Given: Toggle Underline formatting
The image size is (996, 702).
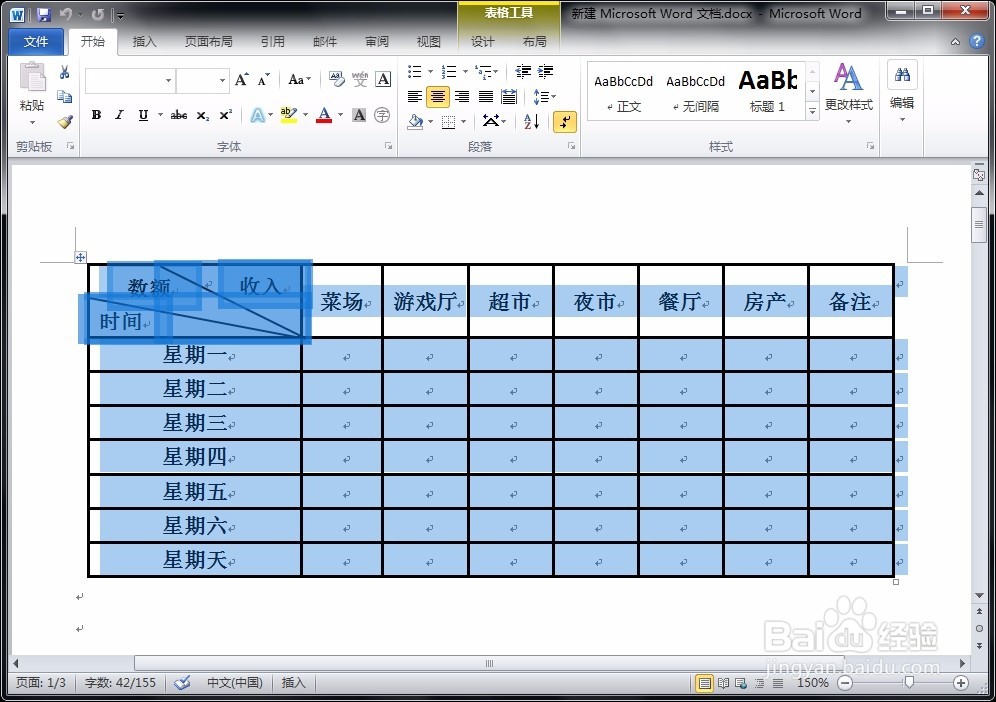Looking at the screenshot, I should pos(143,115).
